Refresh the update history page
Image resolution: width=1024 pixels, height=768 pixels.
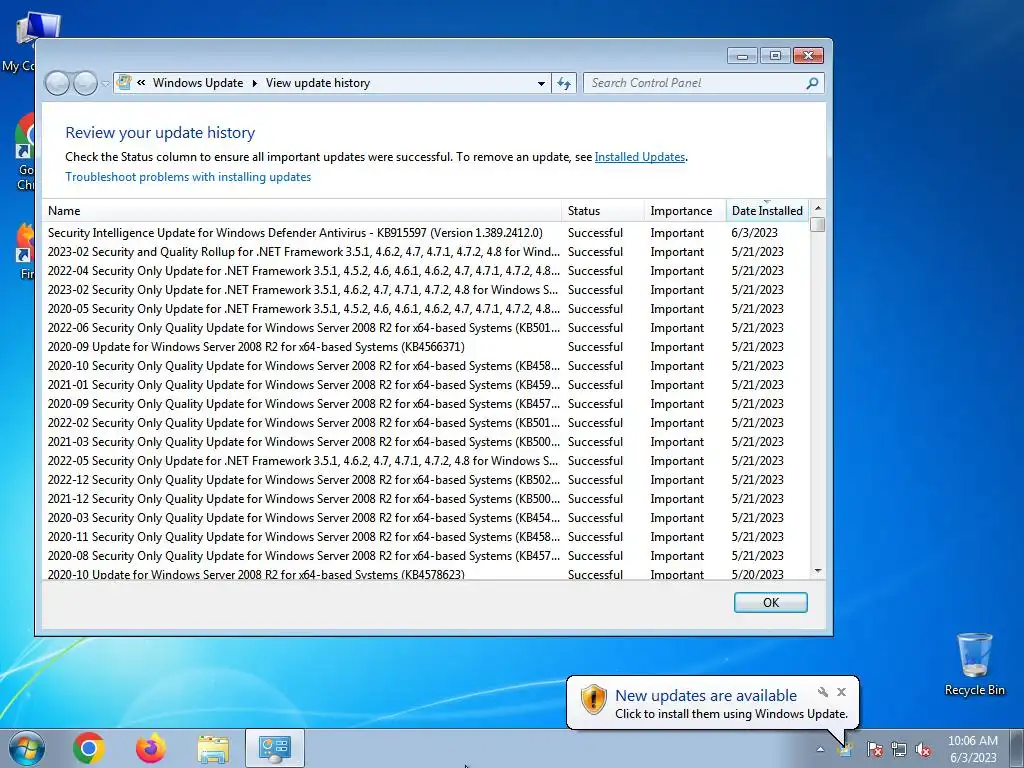(564, 83)
